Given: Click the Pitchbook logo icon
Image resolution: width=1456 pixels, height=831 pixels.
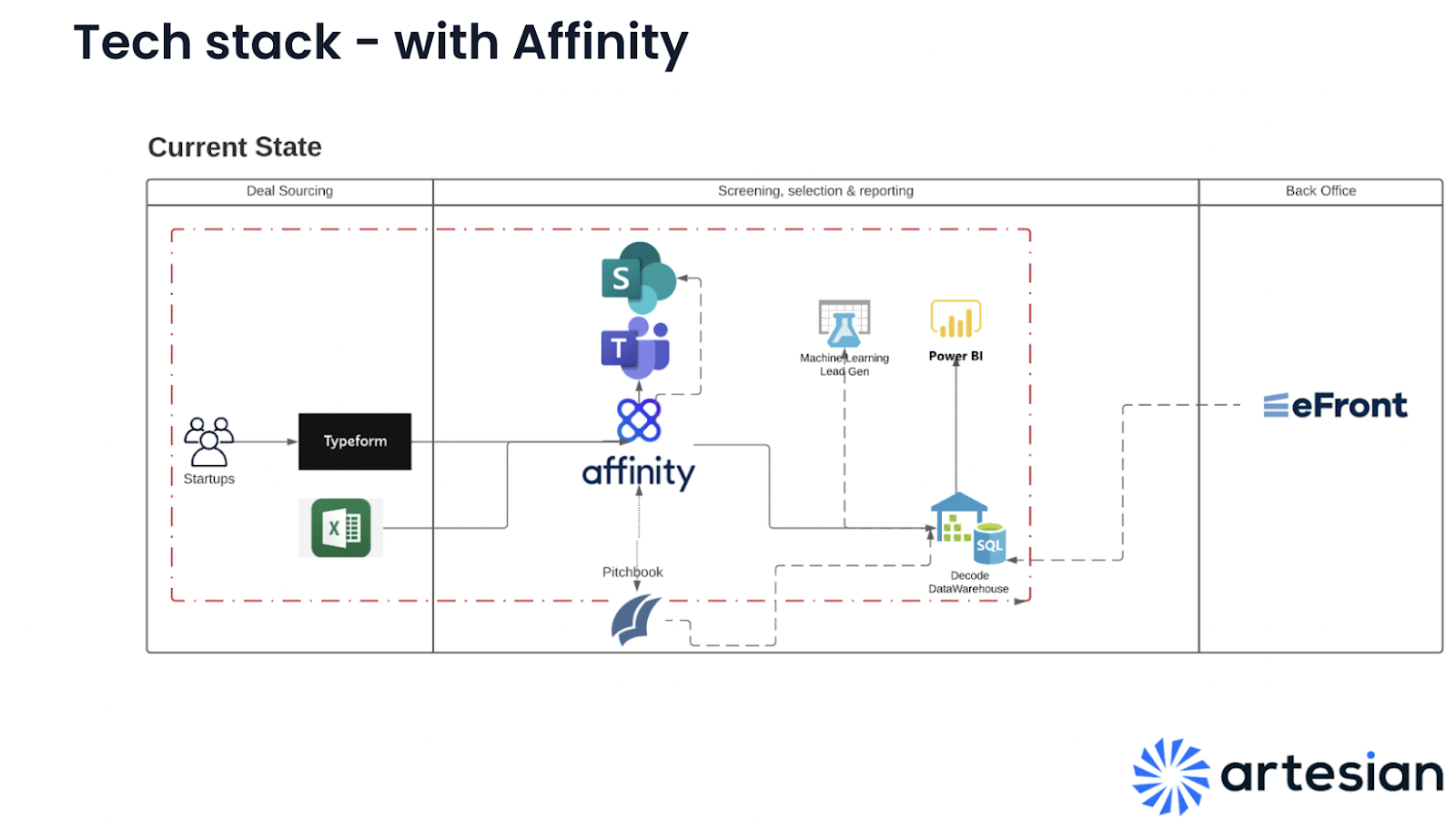Looking at the screenshot, I should pos(636,620).
